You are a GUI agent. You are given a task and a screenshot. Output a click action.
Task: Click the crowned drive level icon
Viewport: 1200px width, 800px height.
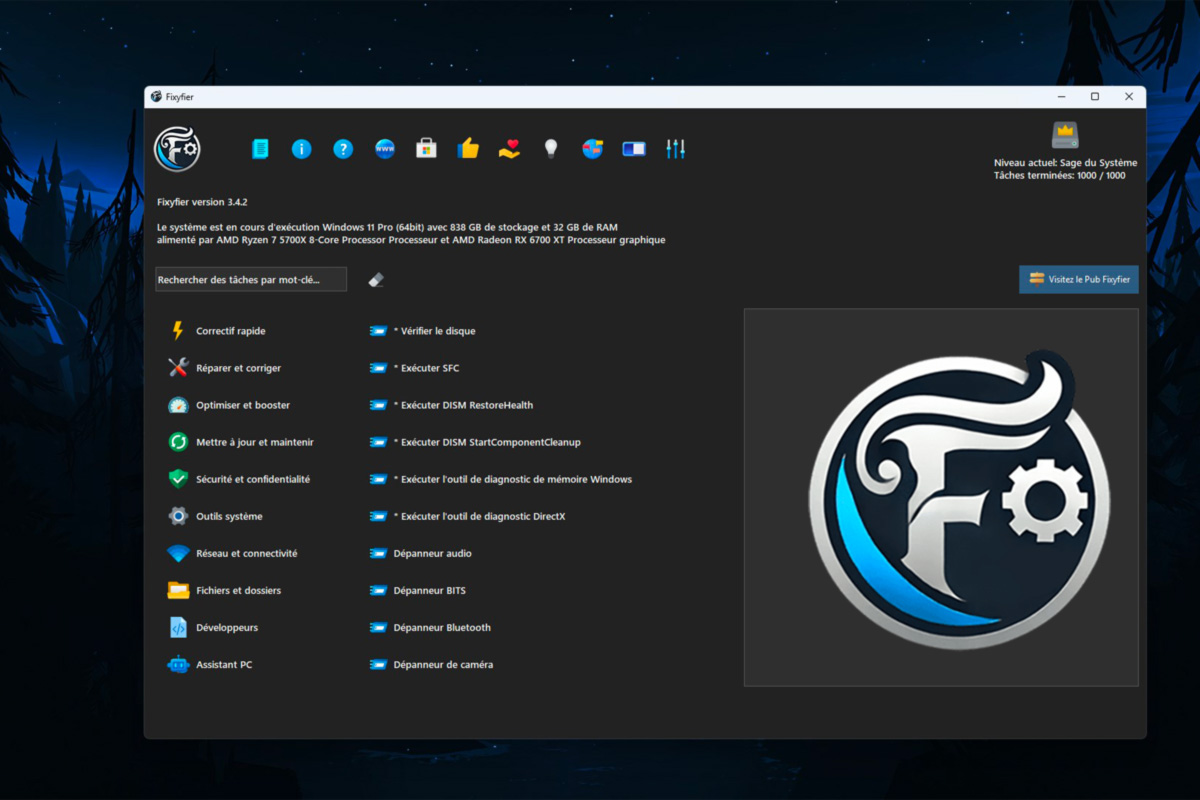1065,135
